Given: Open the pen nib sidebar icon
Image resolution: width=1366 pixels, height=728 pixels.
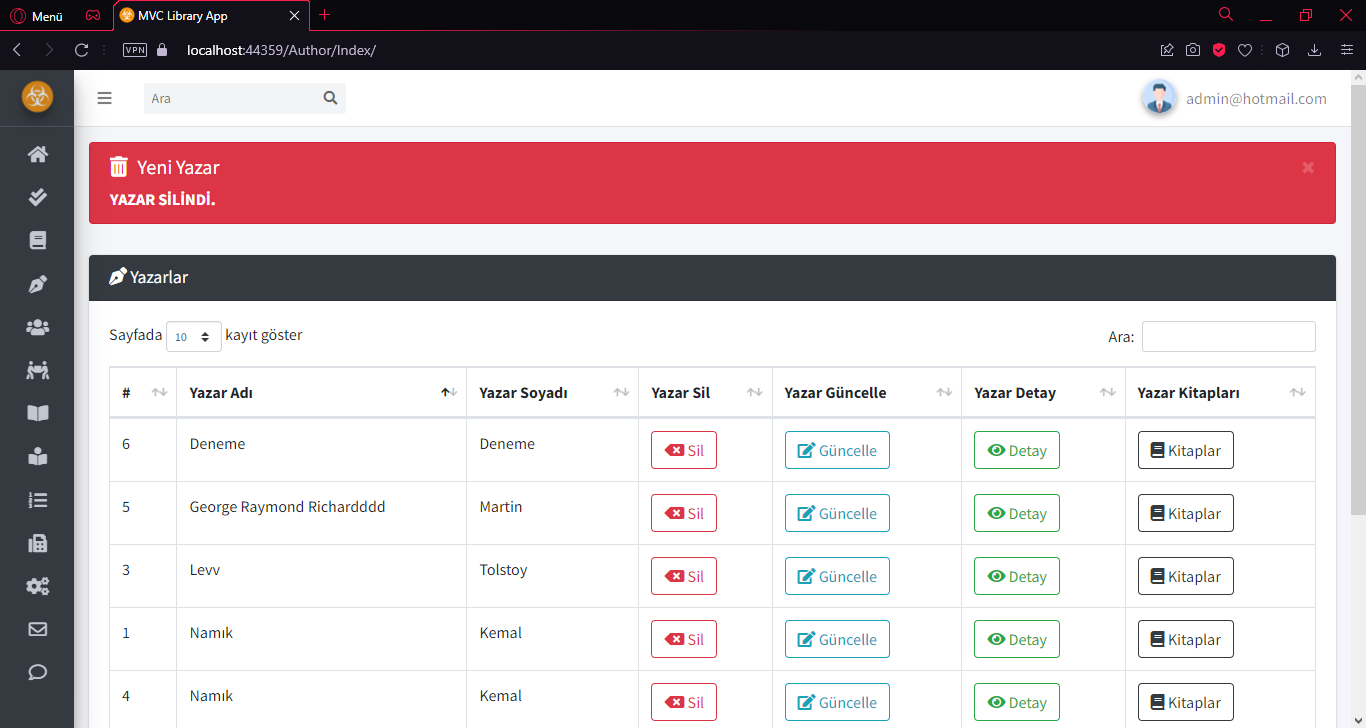Looking at the screenshot, I should (37, 284).
